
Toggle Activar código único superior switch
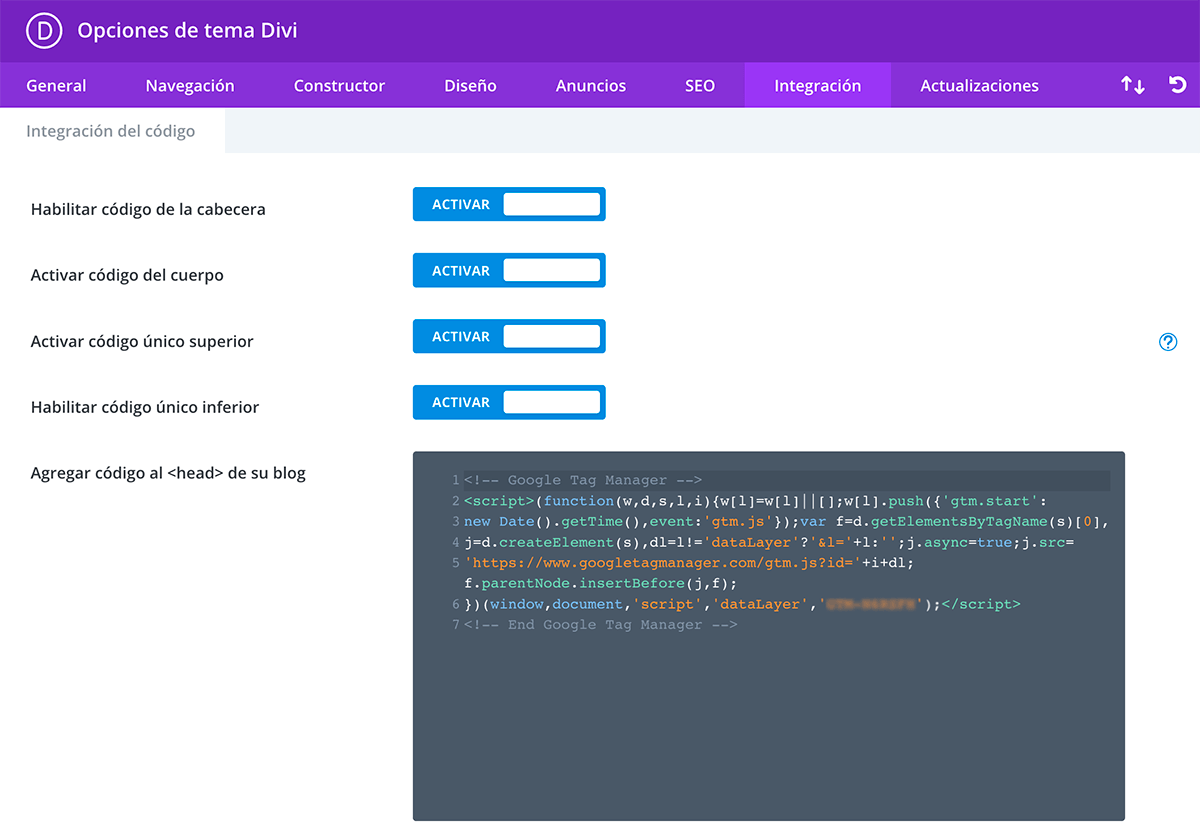(x=509, y=336)
